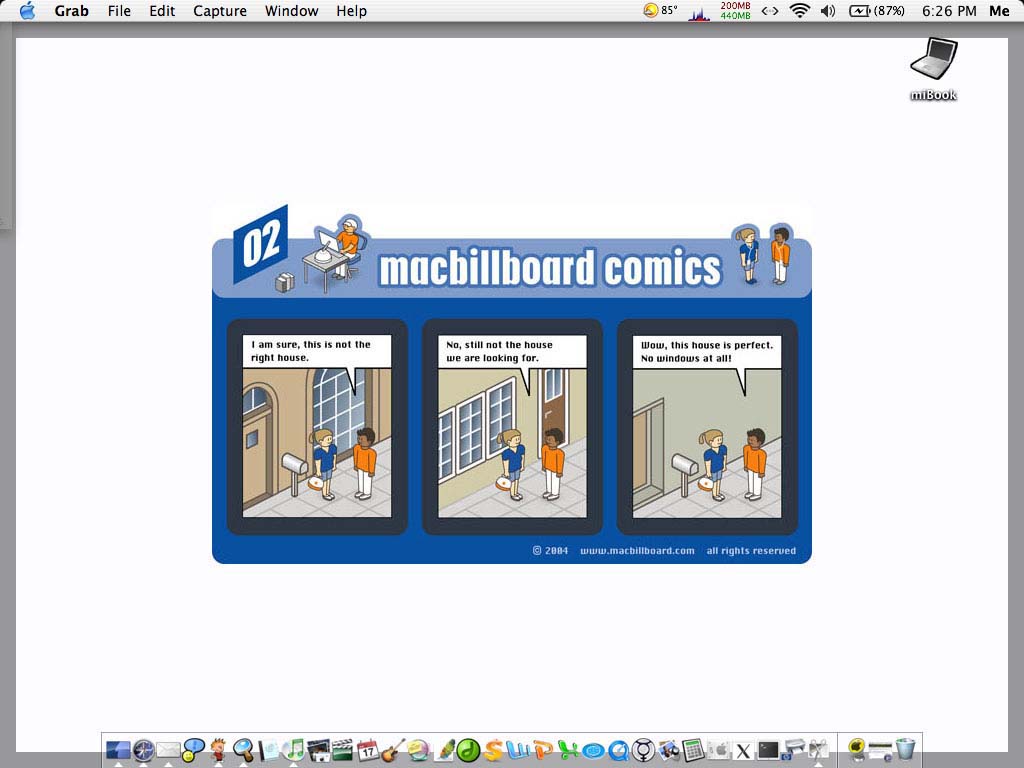Screen dimensions: 1024x768
Task: Click the 200MB/440MB memory indicator
Action: (x=735, y=10)
